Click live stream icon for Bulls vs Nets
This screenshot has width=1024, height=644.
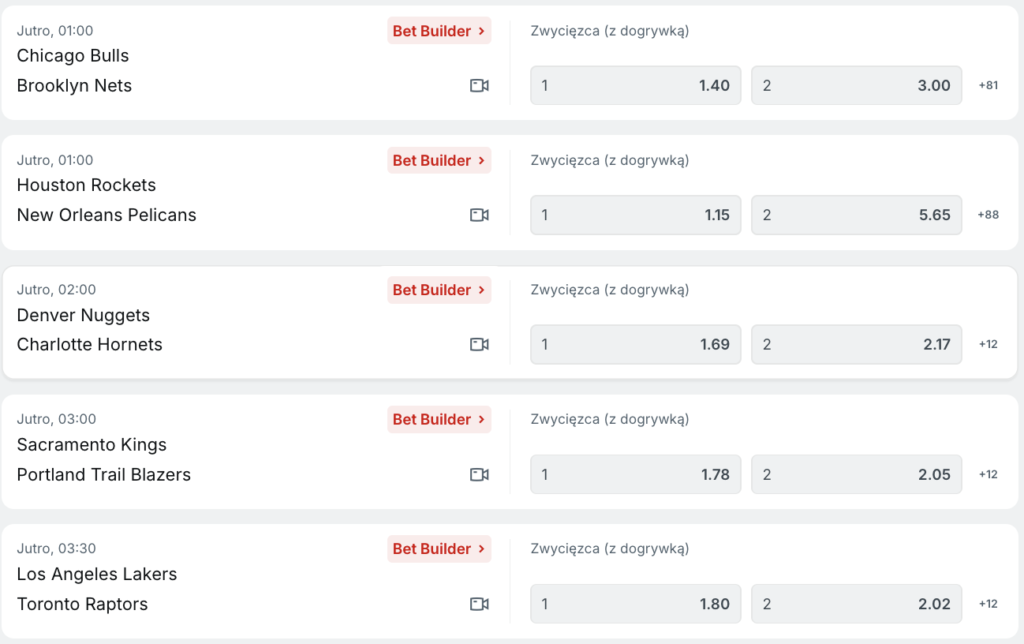(x=479, y=86)
